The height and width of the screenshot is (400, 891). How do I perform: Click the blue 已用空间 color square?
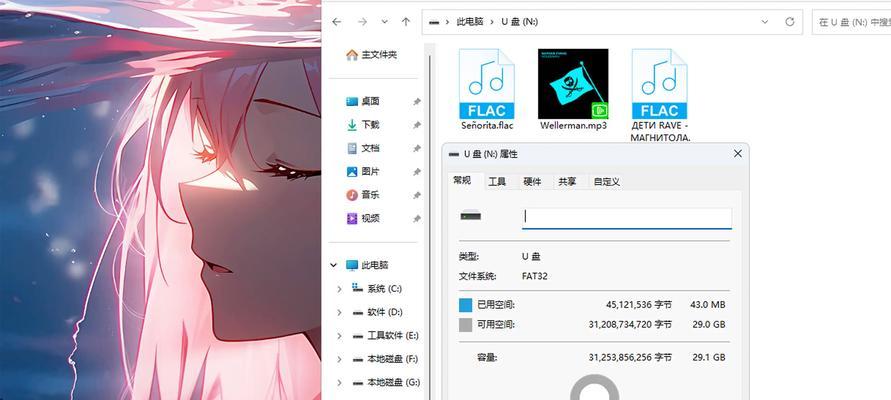465,306
